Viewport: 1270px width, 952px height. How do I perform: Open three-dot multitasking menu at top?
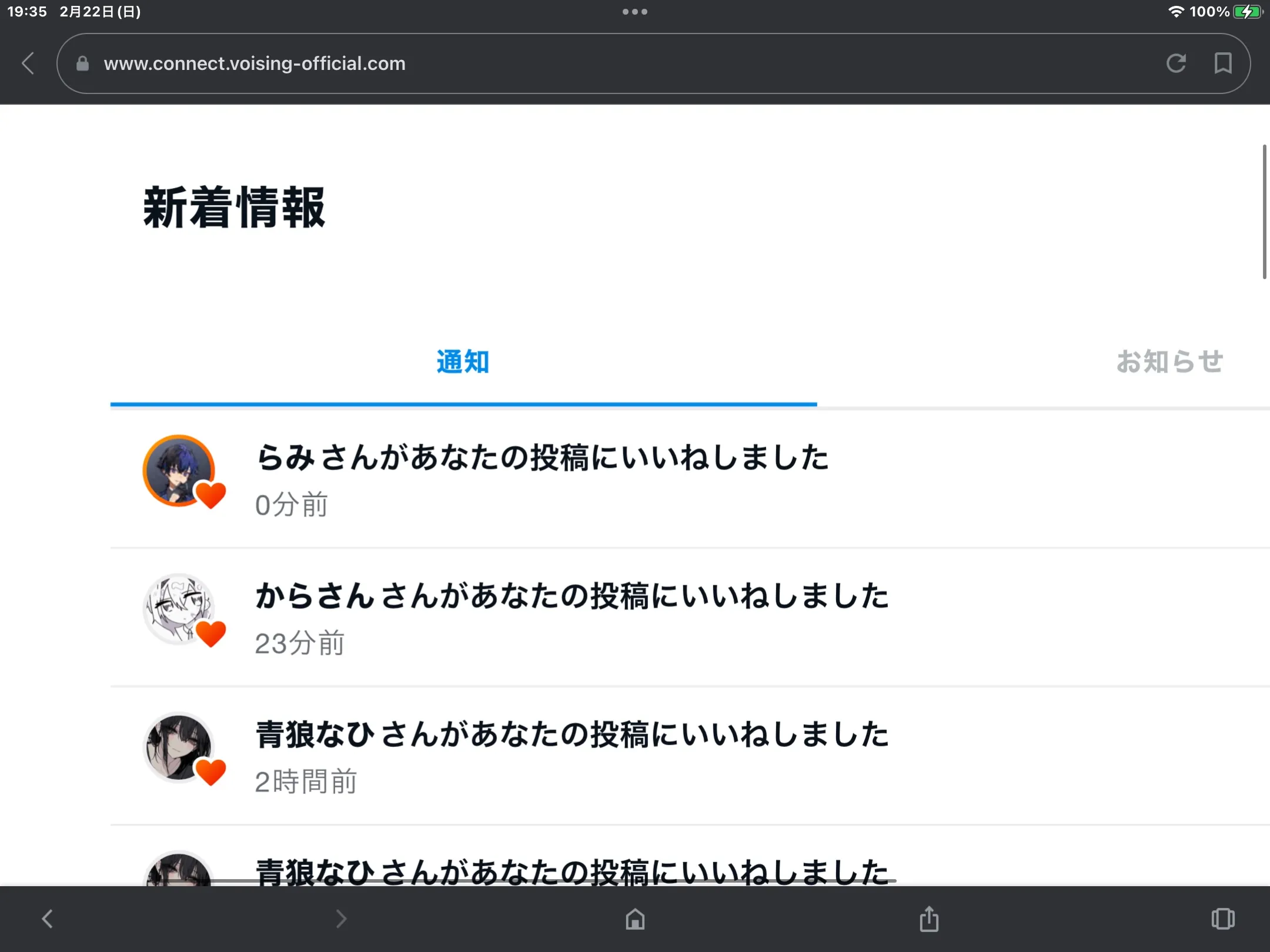[635, 12]
